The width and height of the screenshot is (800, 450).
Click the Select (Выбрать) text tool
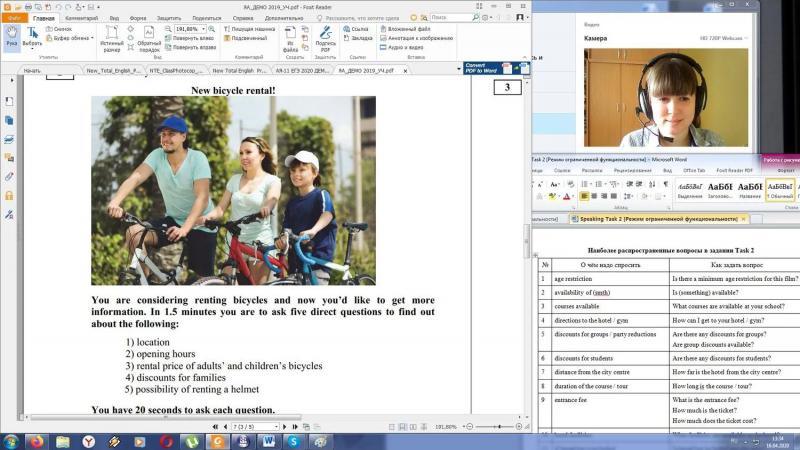32,37
